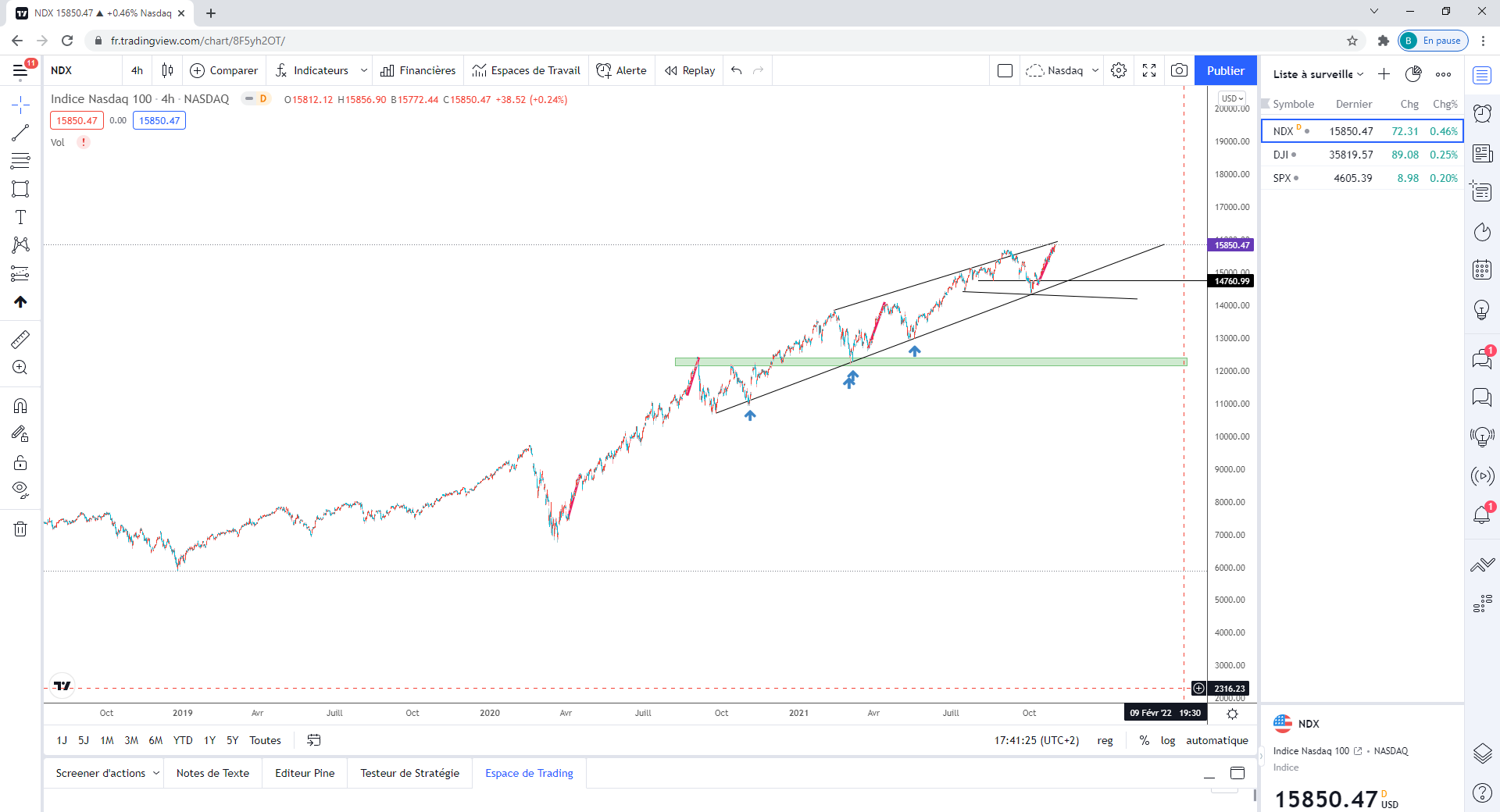This screenshot has width=1500, height=812.
Task: Select the SPX watchlist row
Action: coord(1362,178)
